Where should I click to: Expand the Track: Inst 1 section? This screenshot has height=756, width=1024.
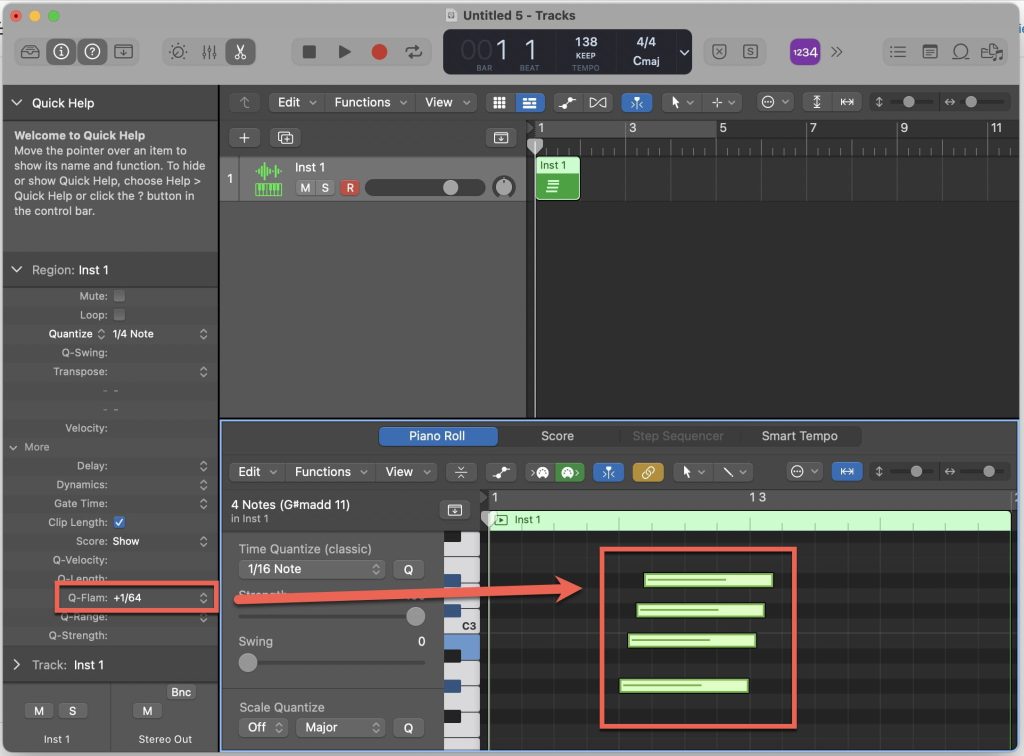pos(17,665)
